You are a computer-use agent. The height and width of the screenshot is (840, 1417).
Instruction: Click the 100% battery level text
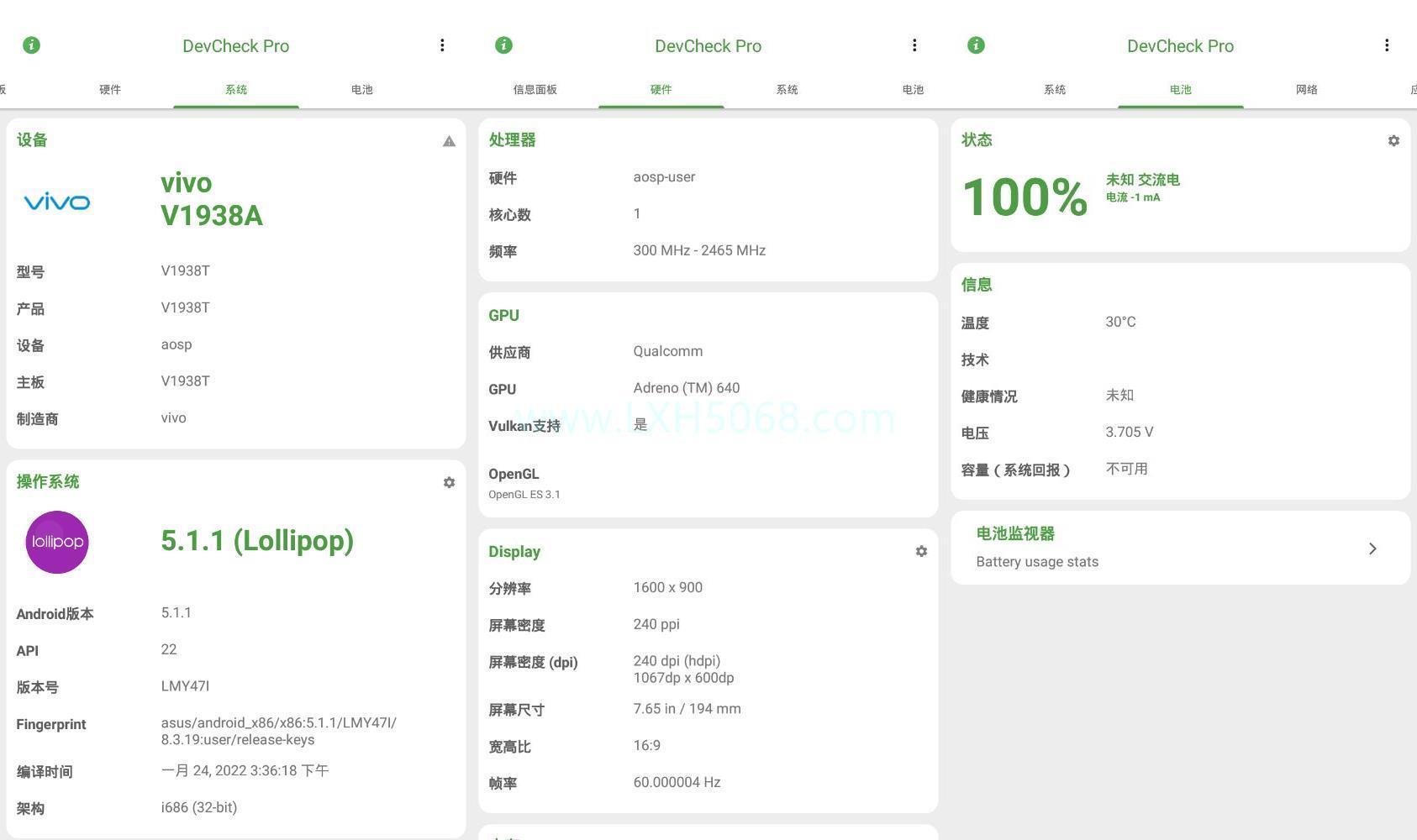1025,197
